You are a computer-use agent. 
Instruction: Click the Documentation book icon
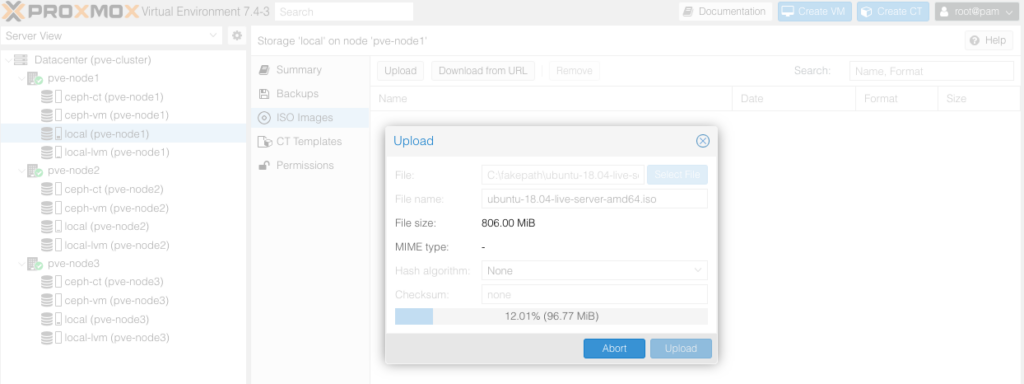coord(688,12)
